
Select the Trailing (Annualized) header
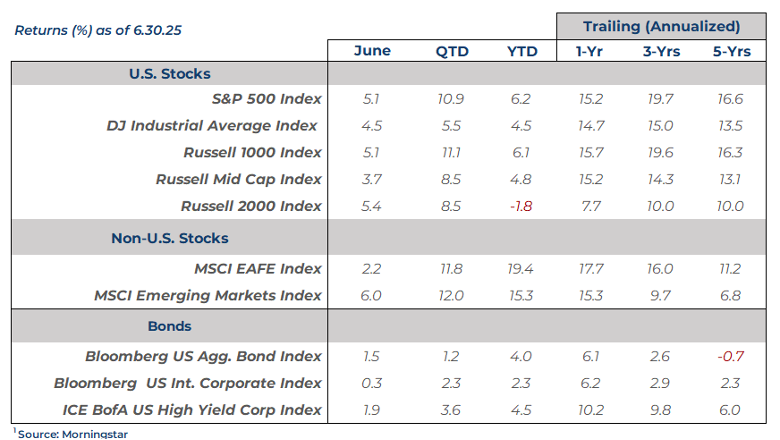(661, 26)
